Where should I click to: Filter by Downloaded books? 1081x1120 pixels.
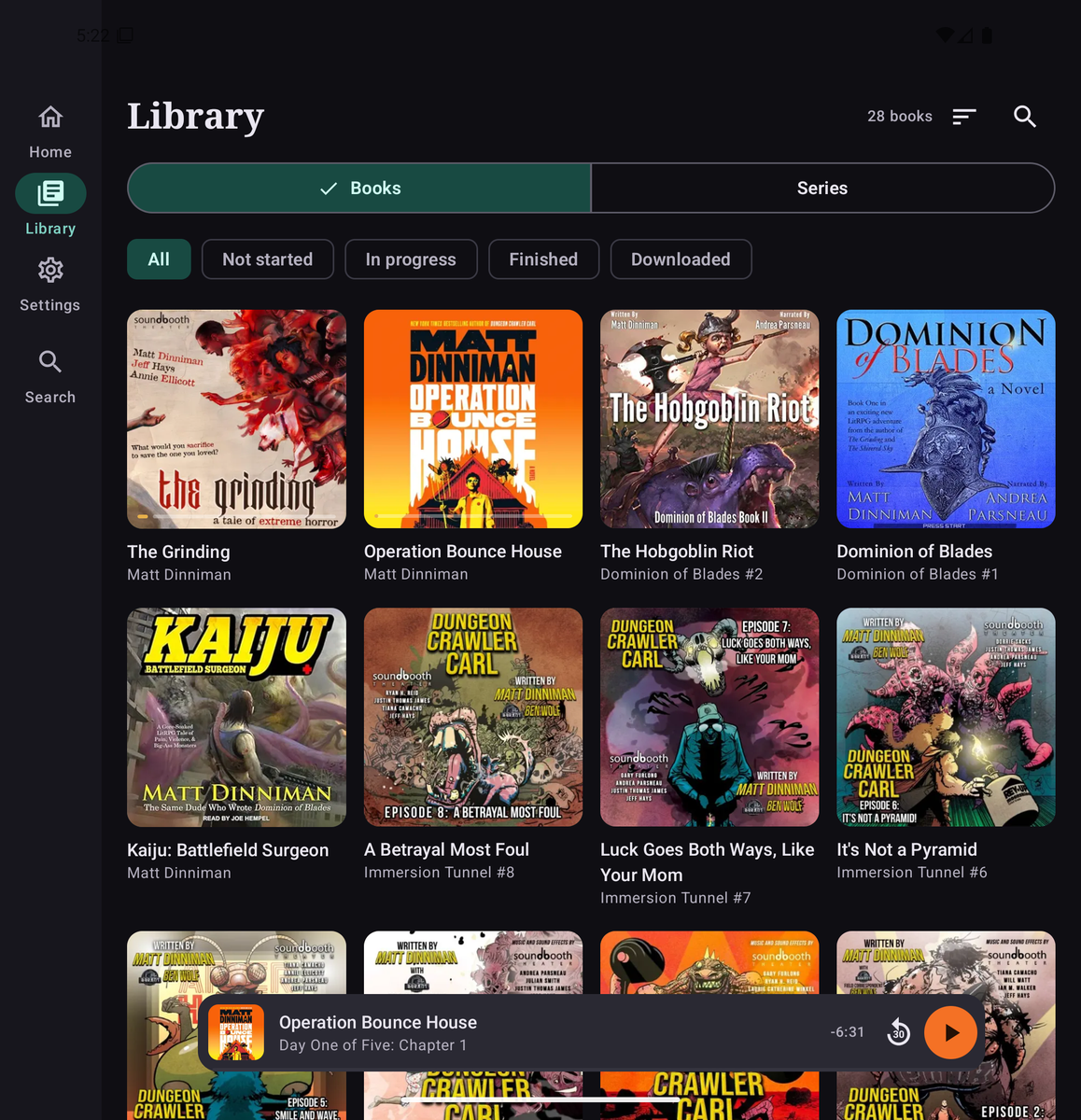pyautogui.click(x=681, y=259)
